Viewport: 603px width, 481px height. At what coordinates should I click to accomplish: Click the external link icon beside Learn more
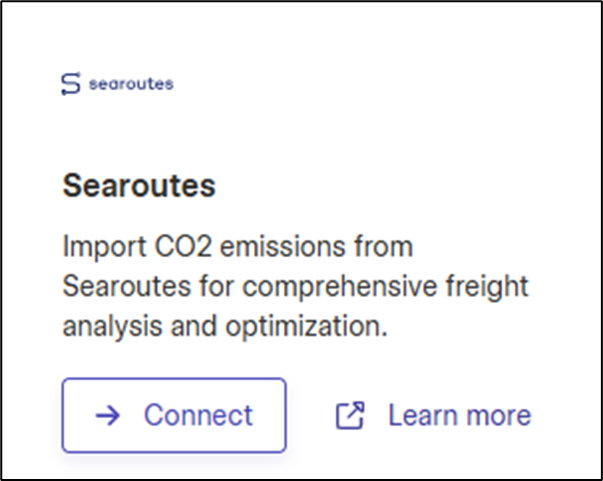tap(350, 415)
